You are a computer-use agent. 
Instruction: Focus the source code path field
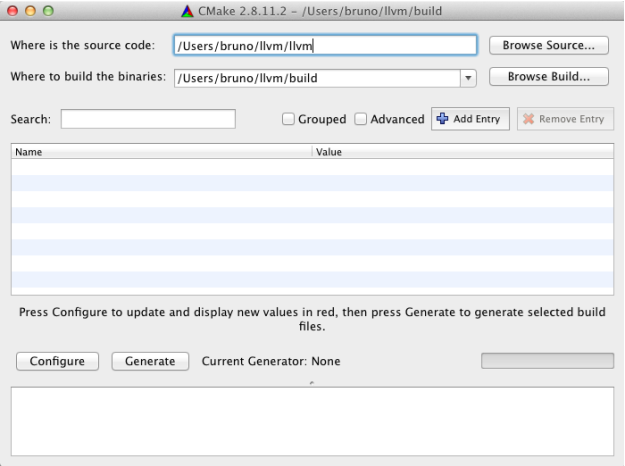325,45
